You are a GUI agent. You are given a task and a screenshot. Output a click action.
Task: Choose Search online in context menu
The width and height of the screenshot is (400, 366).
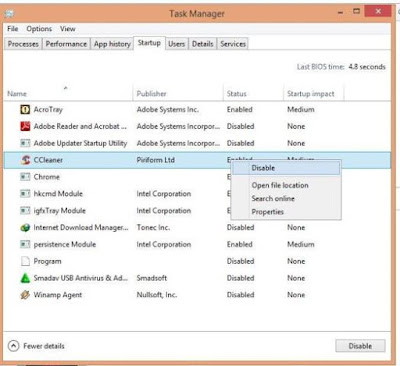[x=286, y=199]
